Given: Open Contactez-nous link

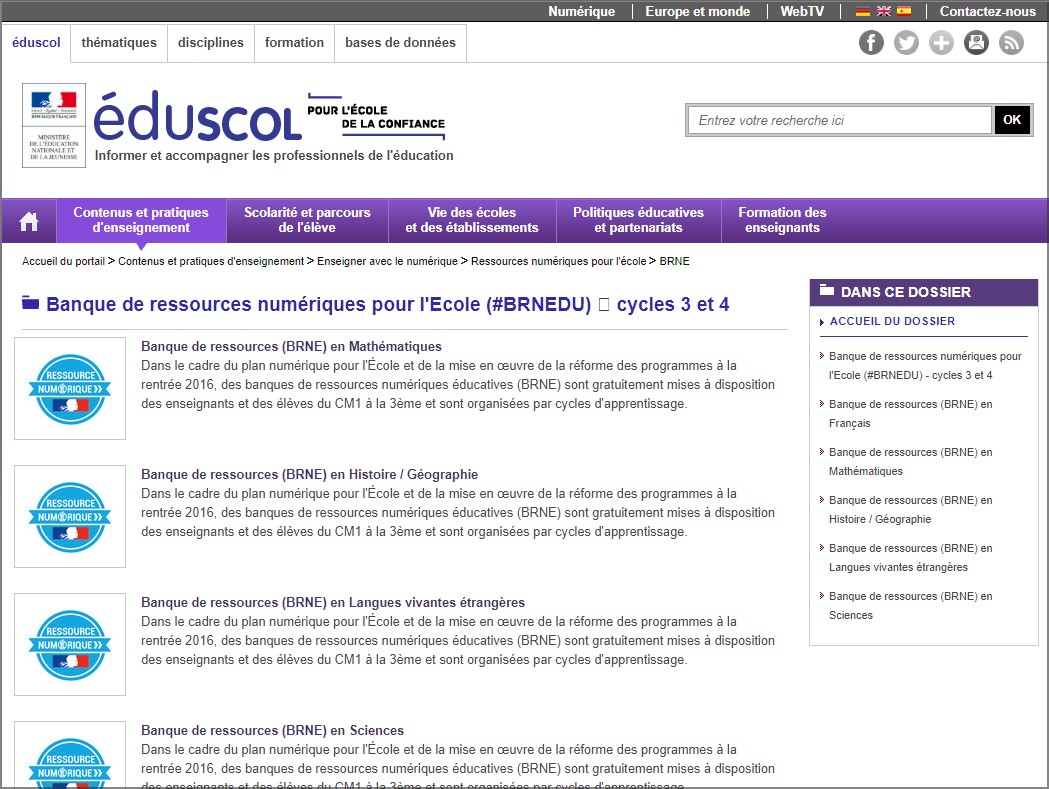Looking at the screenshot, I should point(987,11).
